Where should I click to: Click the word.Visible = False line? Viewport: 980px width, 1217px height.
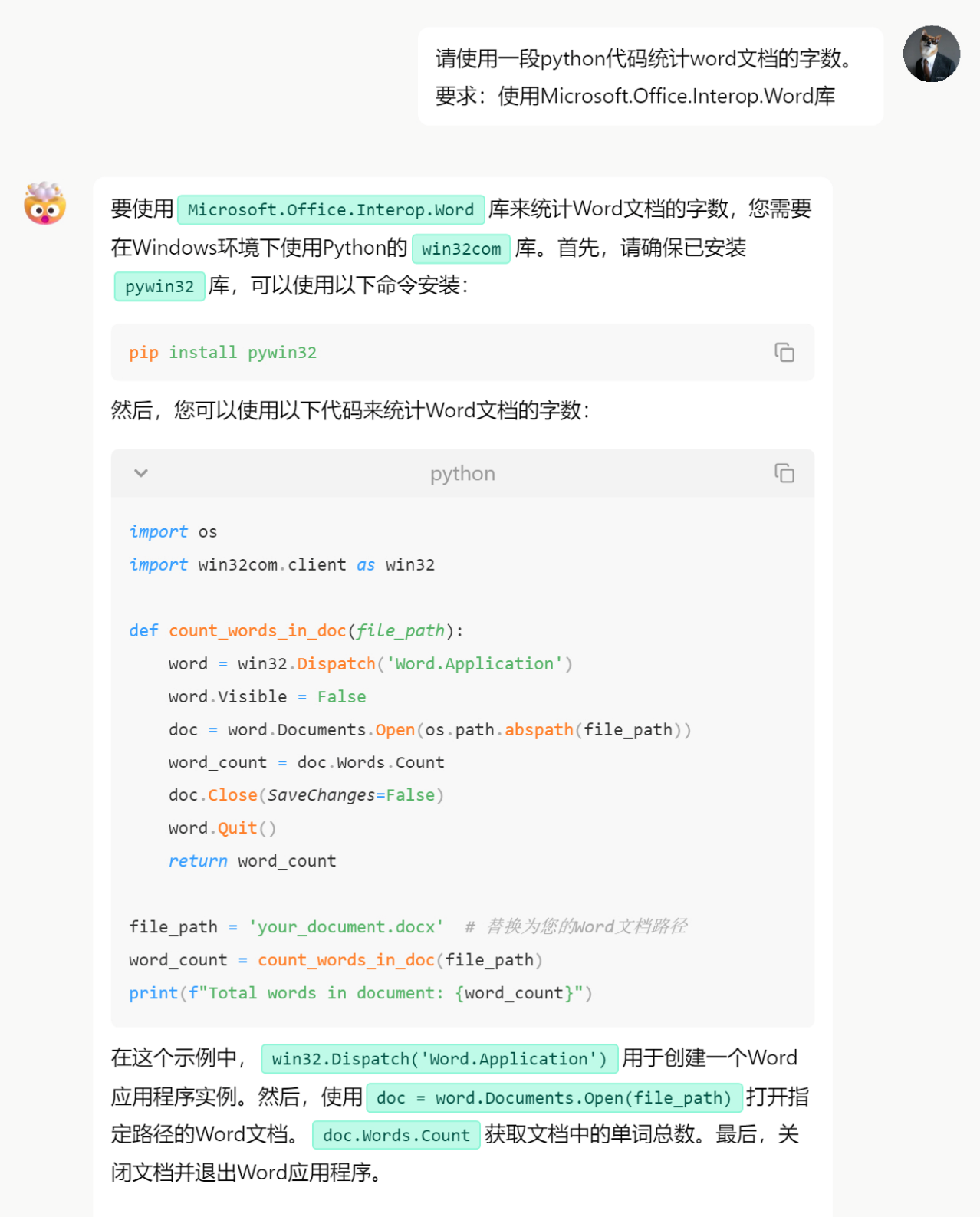point(267,697)
